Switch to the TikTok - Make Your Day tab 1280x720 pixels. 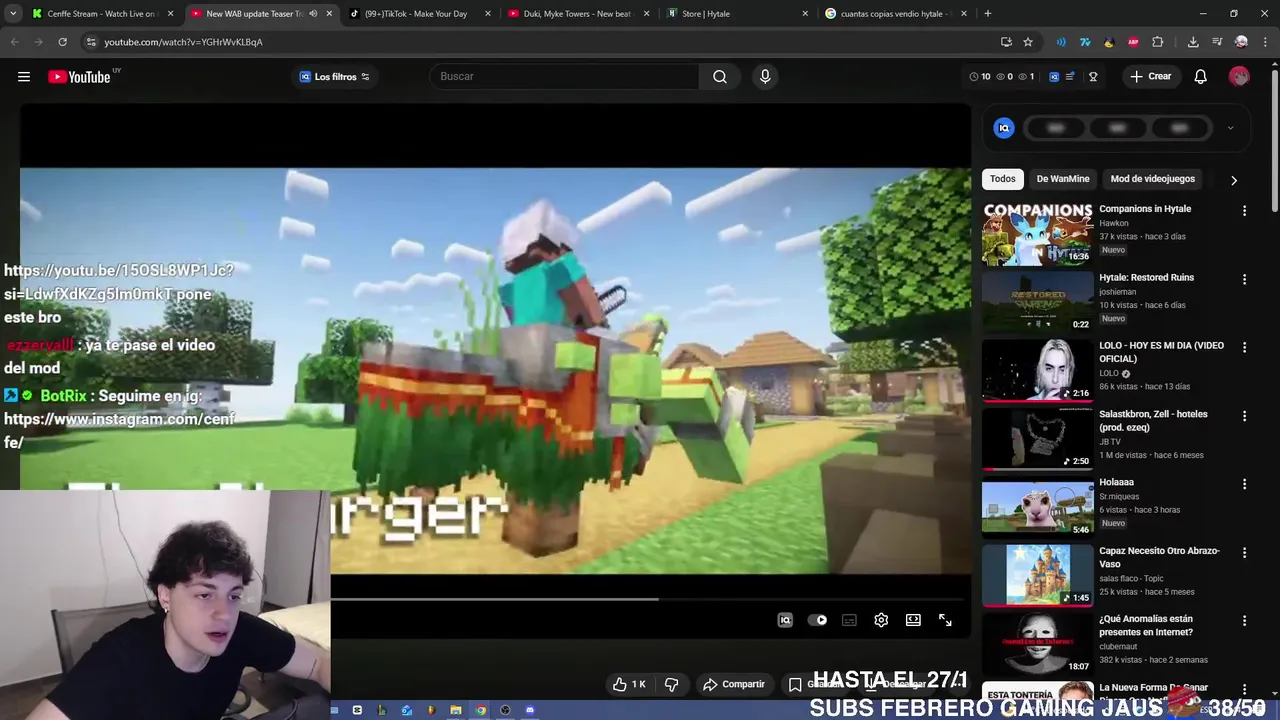420,14
